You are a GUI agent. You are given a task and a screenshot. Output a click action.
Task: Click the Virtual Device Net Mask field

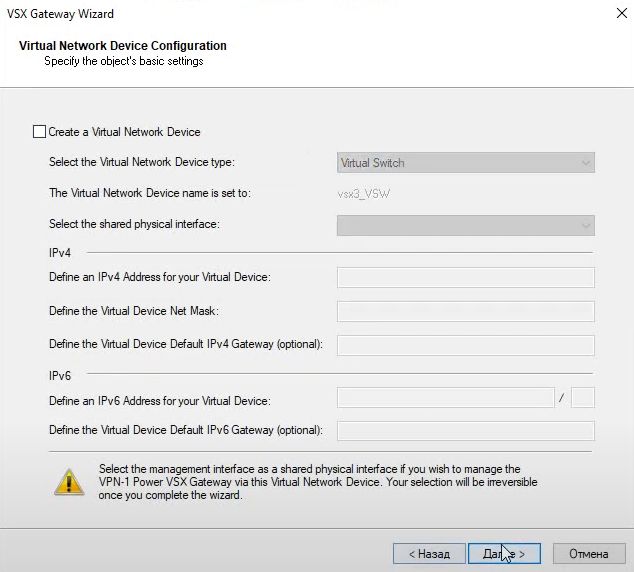pos(465,311)
